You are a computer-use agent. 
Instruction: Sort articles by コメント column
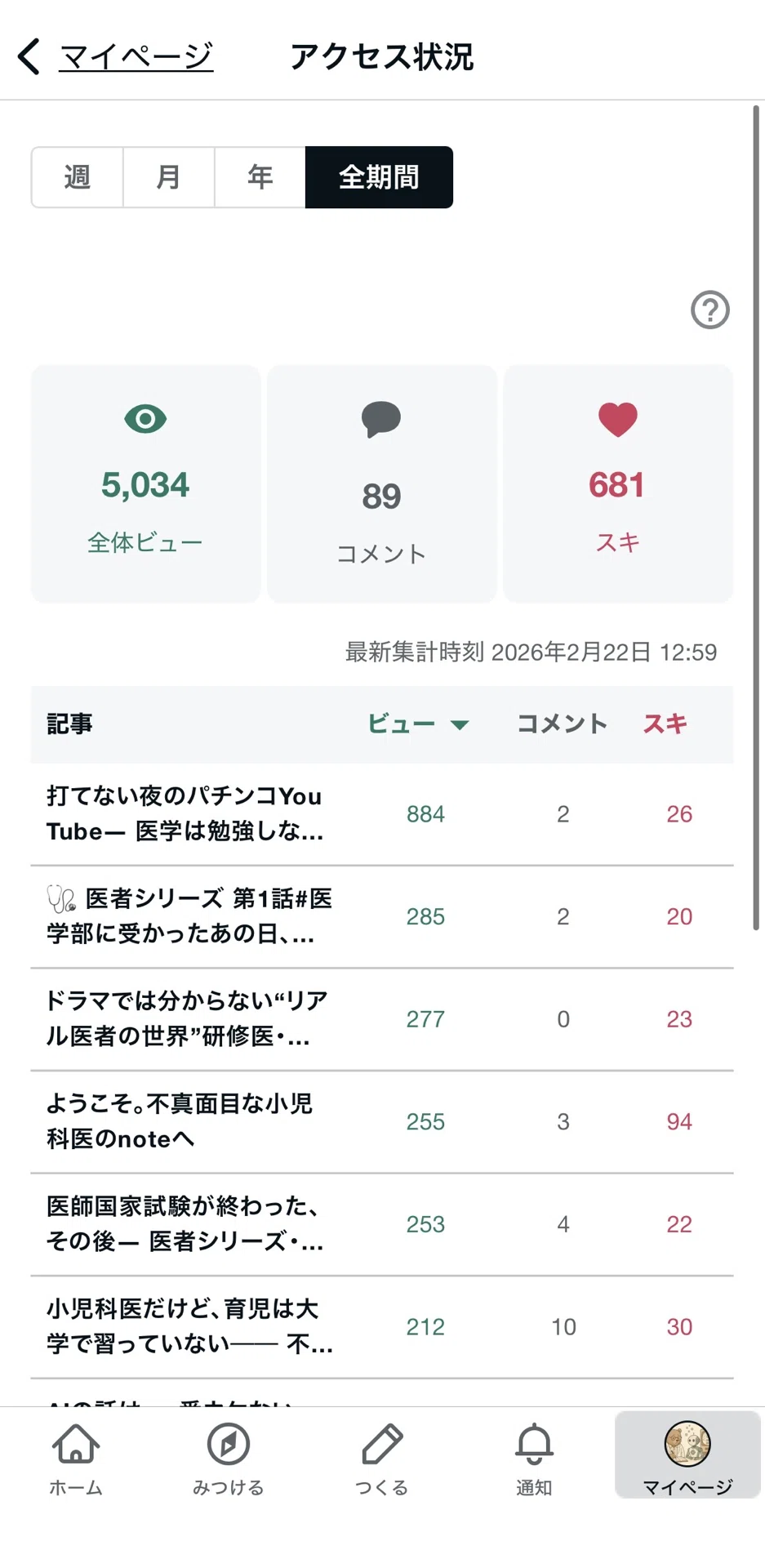(563, 724)
